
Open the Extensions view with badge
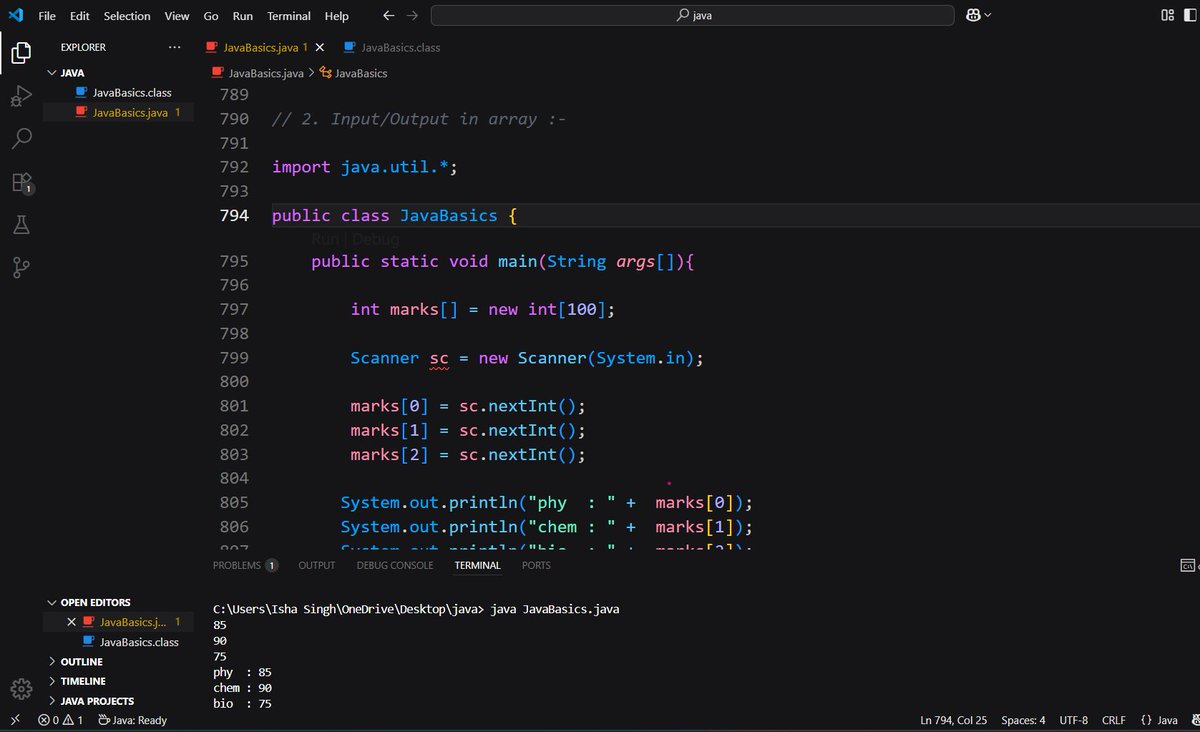[x=21, y=182]
